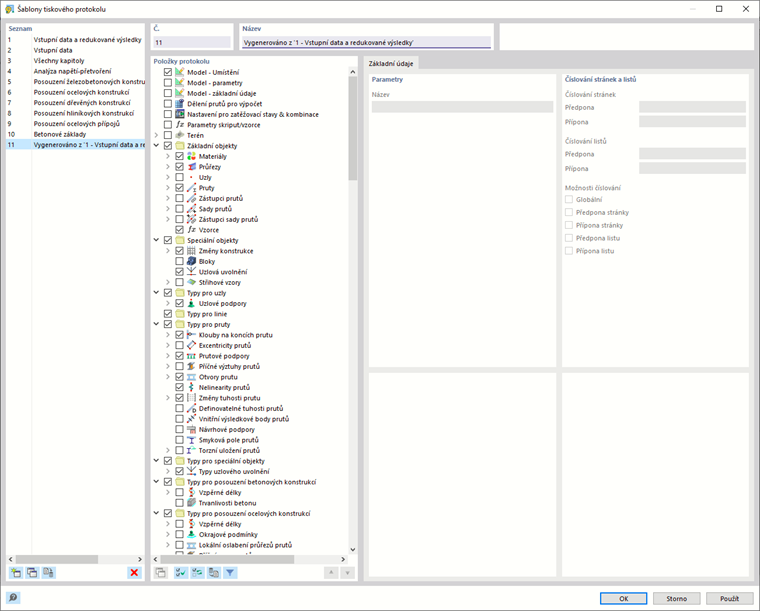Click the Dělení prutů pro výpočet icon

180,104
